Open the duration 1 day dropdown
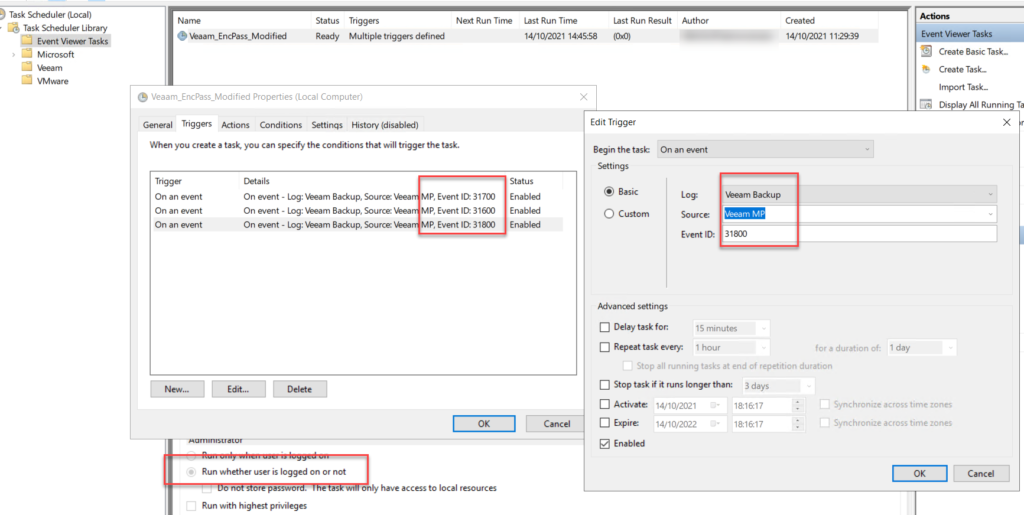The height and width of the screenshot is (515, 1024). click(x=921, y=348)
